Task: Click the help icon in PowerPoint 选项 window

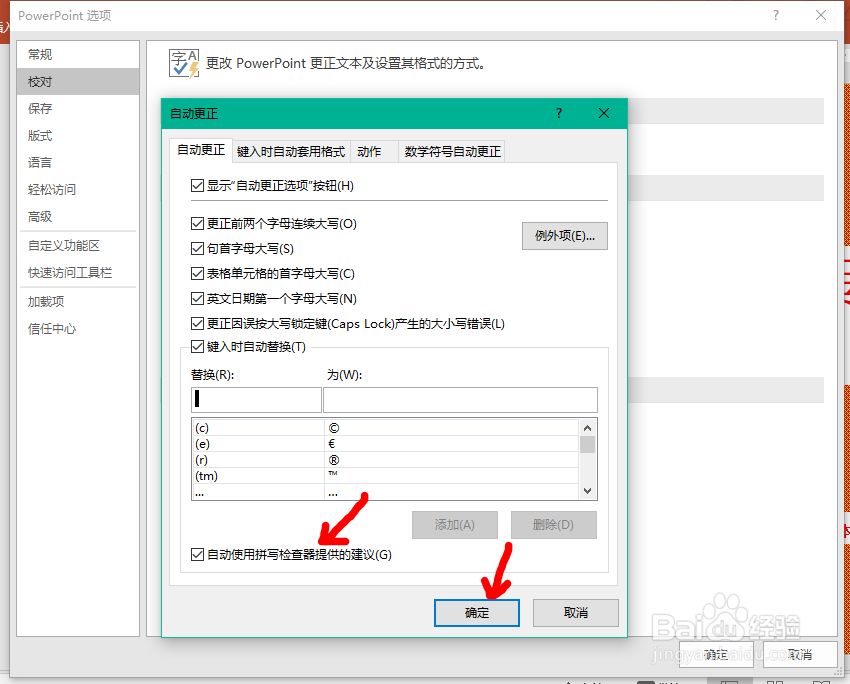Action: coord(776,15)
